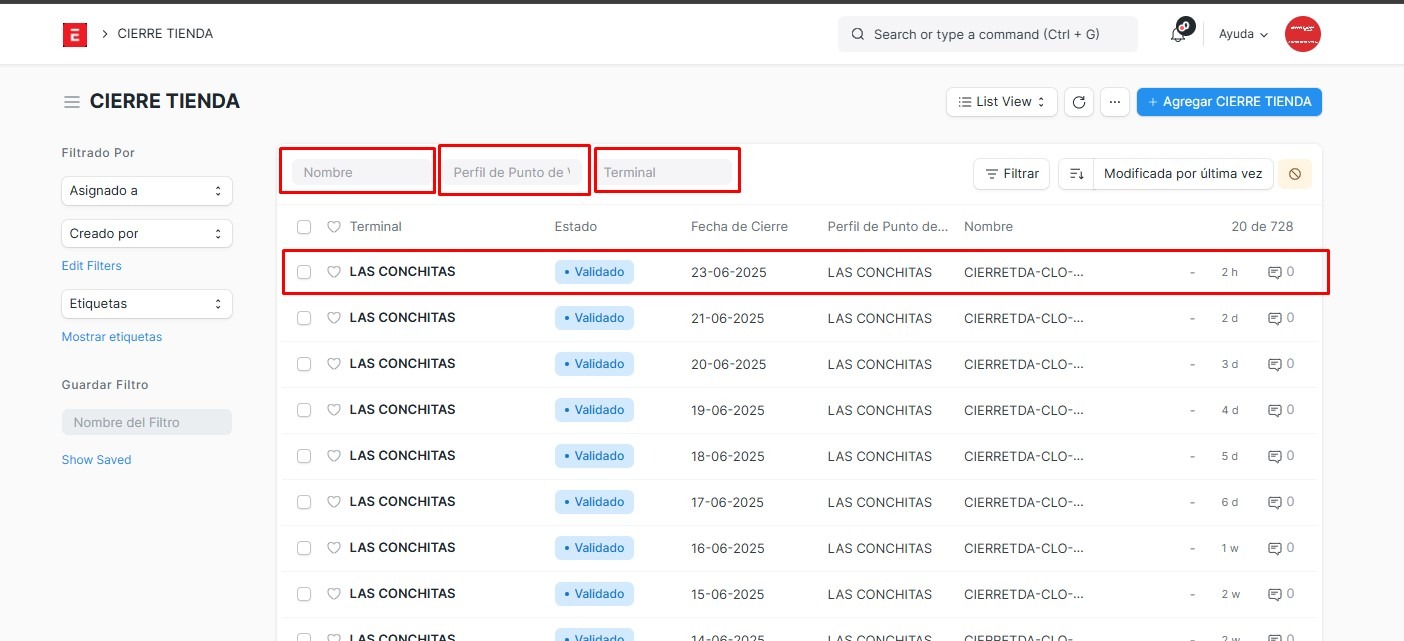Check the 23-06-2025 row checkbox
Viewport: 1404px width, 641px height.
[x=304, y=272]
